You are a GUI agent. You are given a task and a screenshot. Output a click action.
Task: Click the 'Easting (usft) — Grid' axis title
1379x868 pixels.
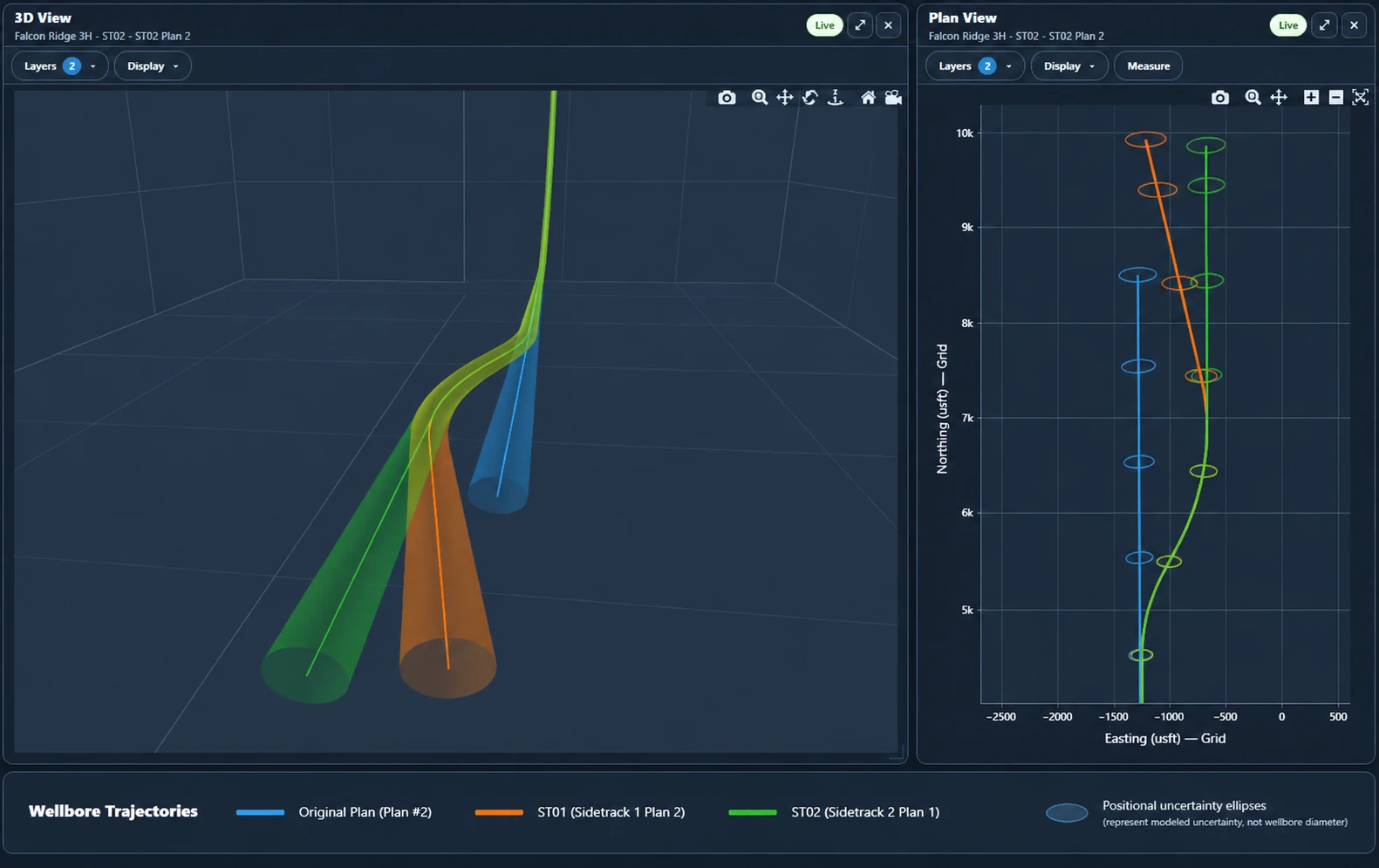(x=1165, y=738)
